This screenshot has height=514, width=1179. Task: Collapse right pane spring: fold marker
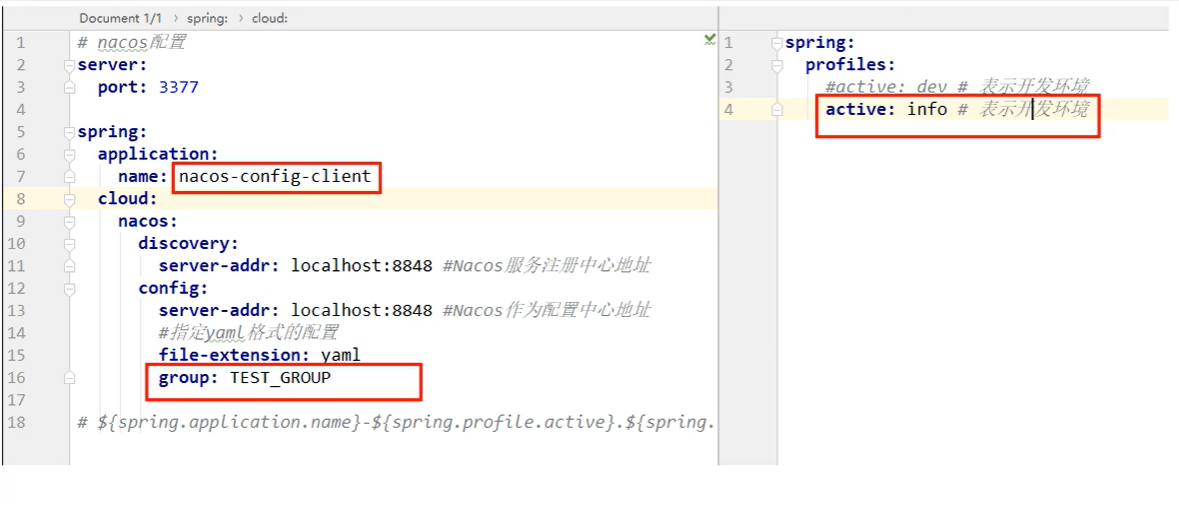tap(777, 44)
